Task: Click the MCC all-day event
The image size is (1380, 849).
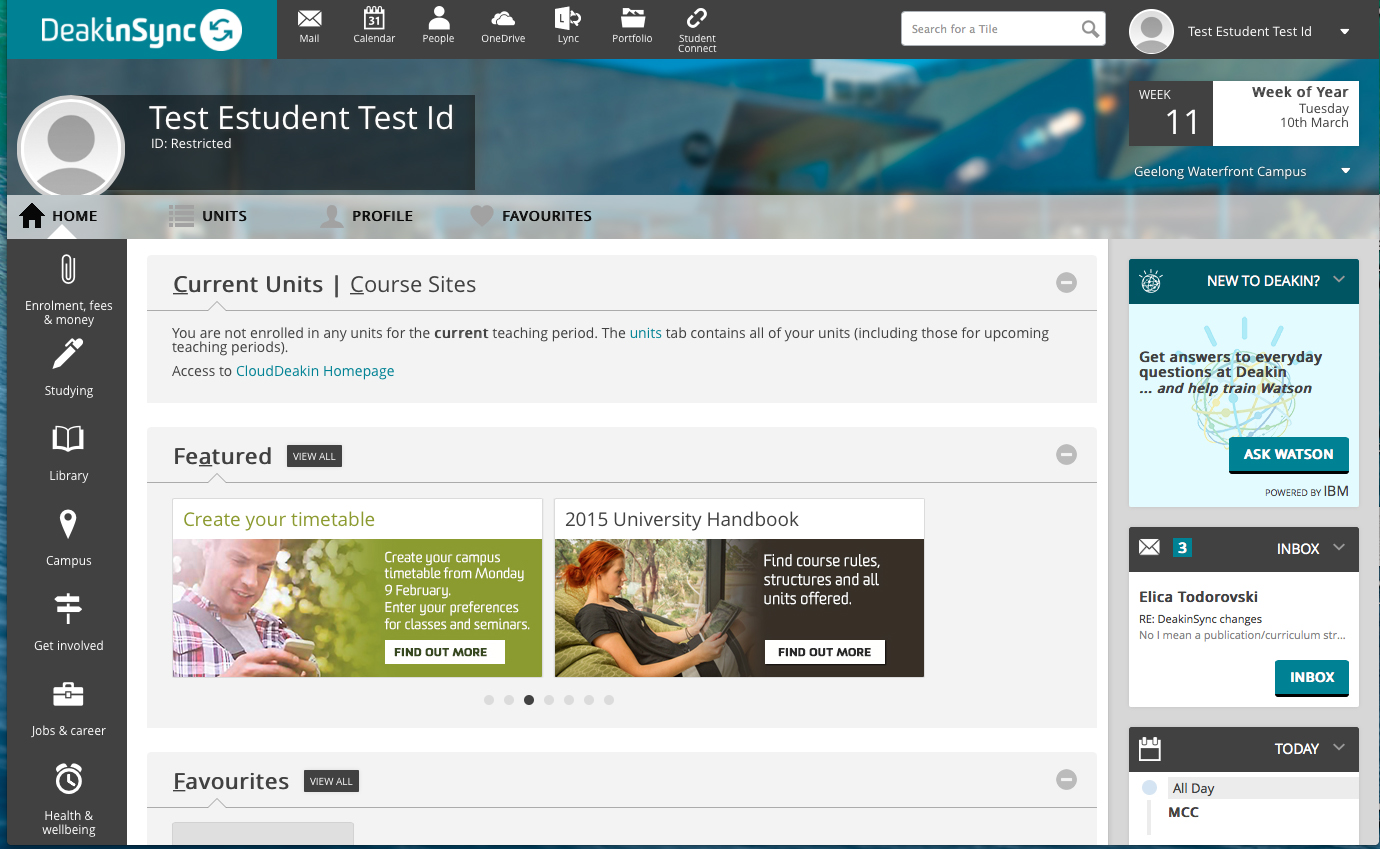Action: (1183, 812)
